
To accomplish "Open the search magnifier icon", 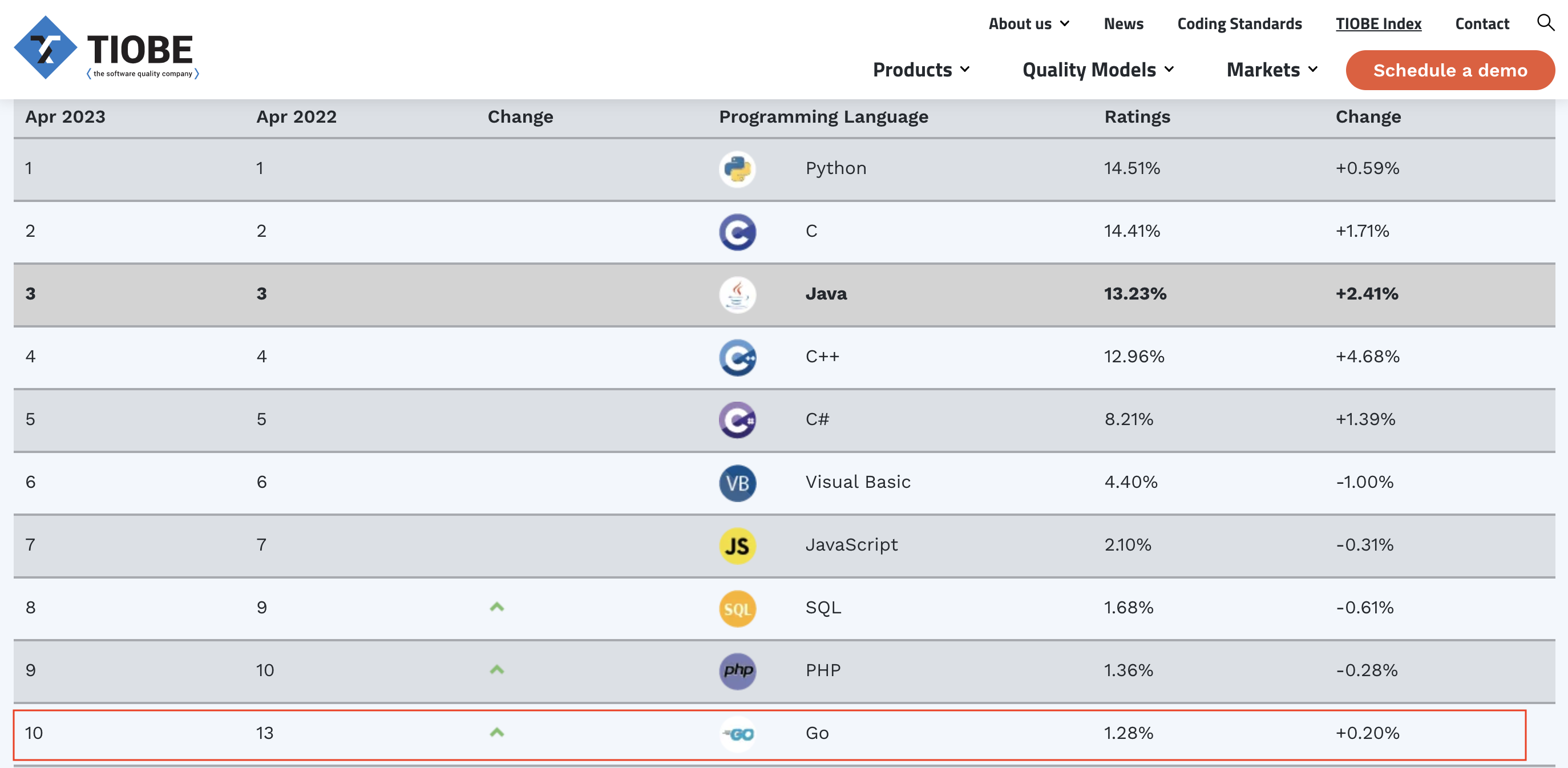I will coord(1545,22).
